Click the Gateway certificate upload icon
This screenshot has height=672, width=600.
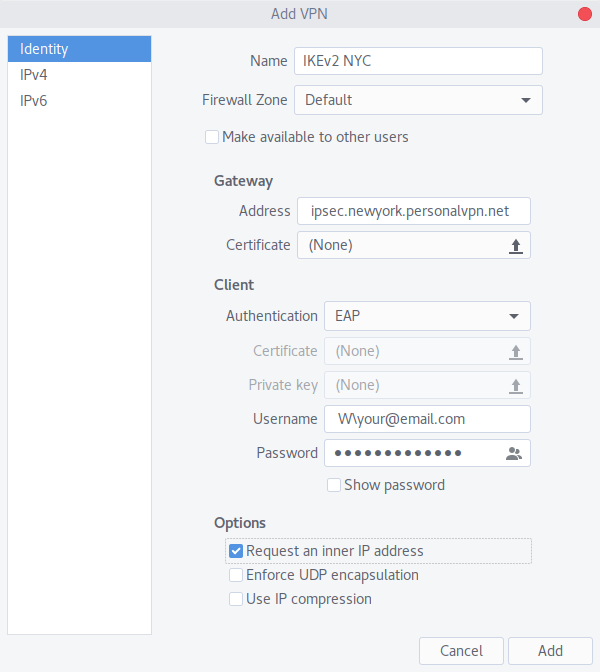pyautogui.click(x=516, y=246)
